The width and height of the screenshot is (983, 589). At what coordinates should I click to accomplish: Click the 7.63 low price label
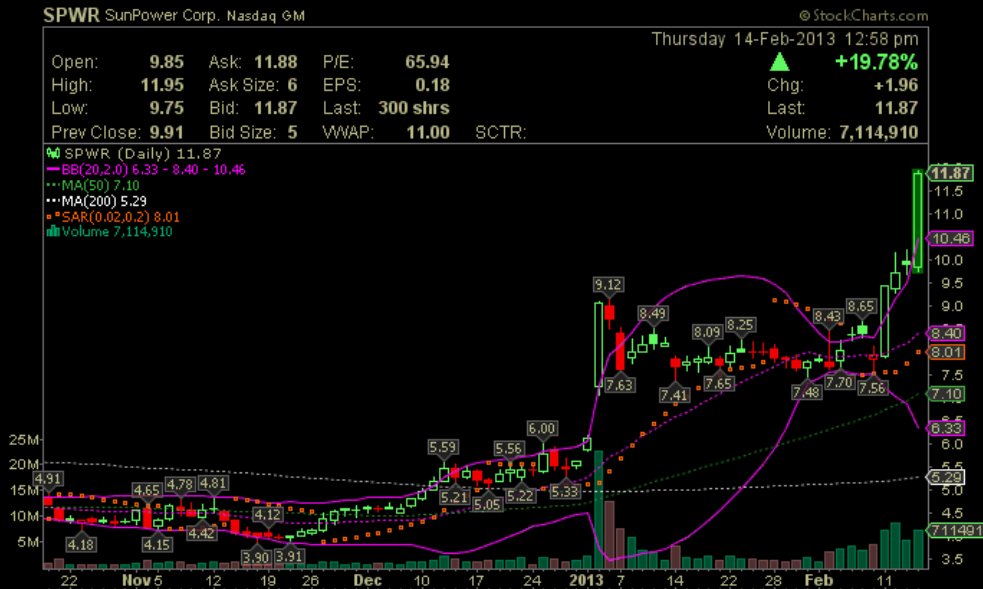(x=619, y=385)
